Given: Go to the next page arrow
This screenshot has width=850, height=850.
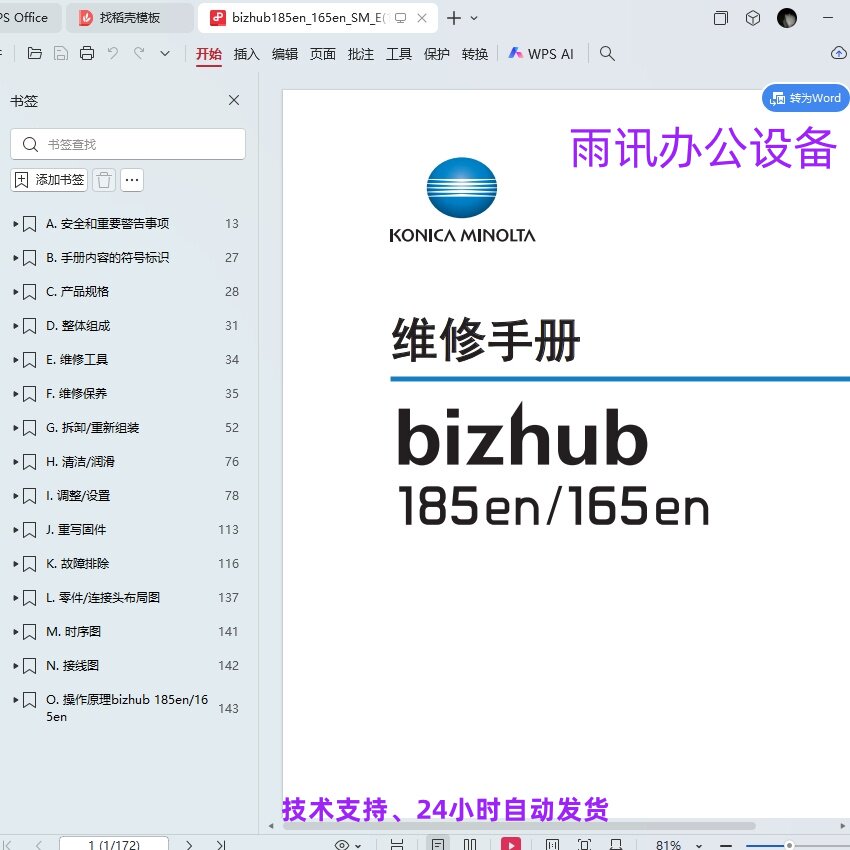Looking at the screenshot, I should point(189,845).
